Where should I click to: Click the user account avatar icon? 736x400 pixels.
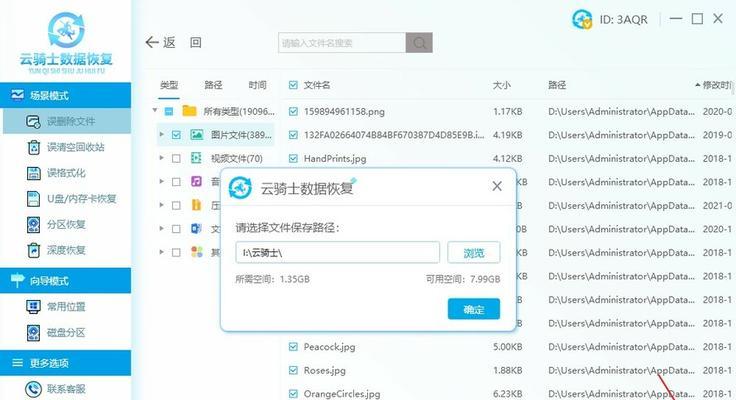tap(582, 19)
